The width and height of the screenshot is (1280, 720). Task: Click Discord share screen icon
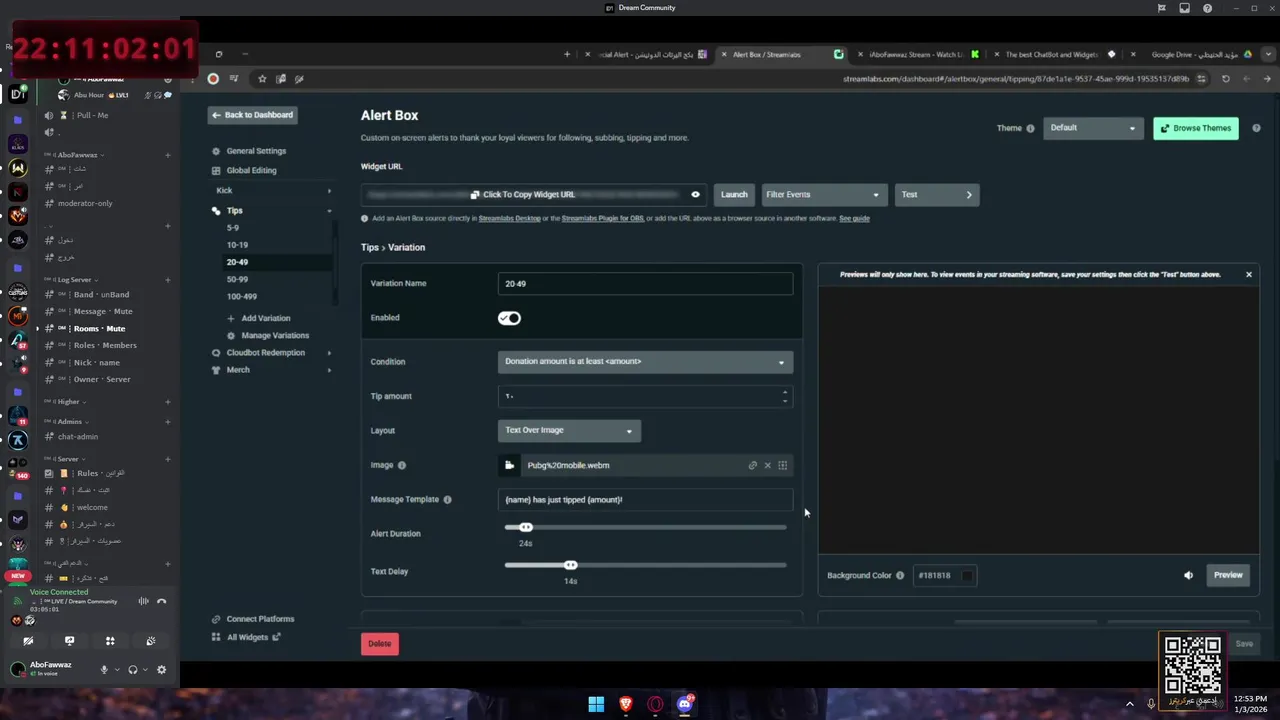coord(69,641)
